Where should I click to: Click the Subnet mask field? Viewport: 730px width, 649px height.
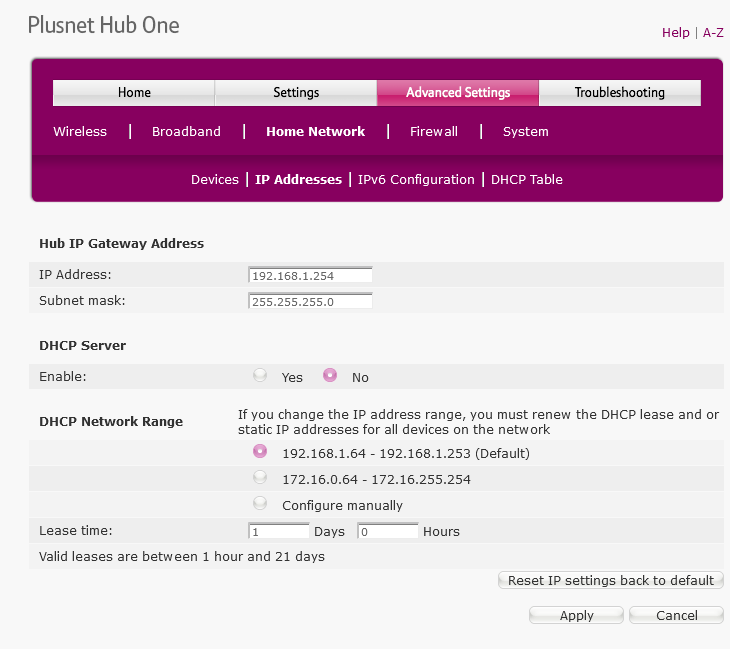click(x=310, y=301)
